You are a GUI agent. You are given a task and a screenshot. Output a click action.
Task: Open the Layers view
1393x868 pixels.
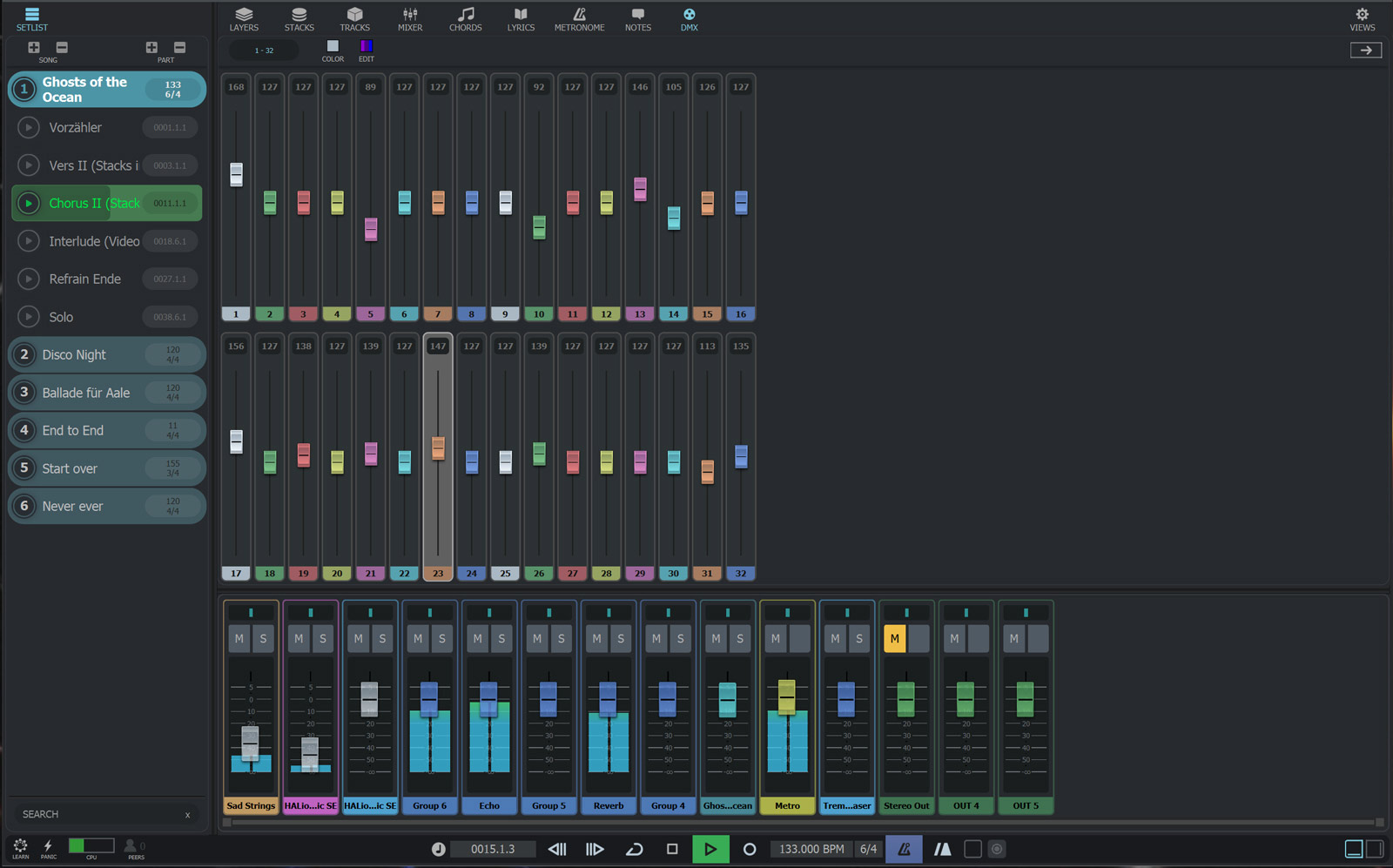(244, 19)
